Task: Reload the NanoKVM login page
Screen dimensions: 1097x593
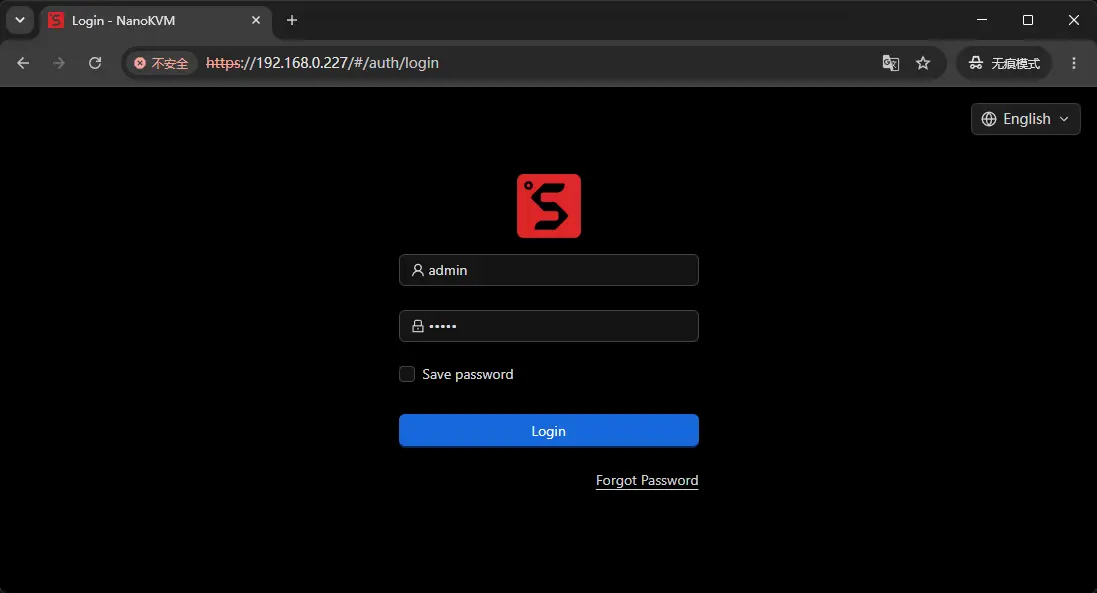Action: click(x=95, y=63)
